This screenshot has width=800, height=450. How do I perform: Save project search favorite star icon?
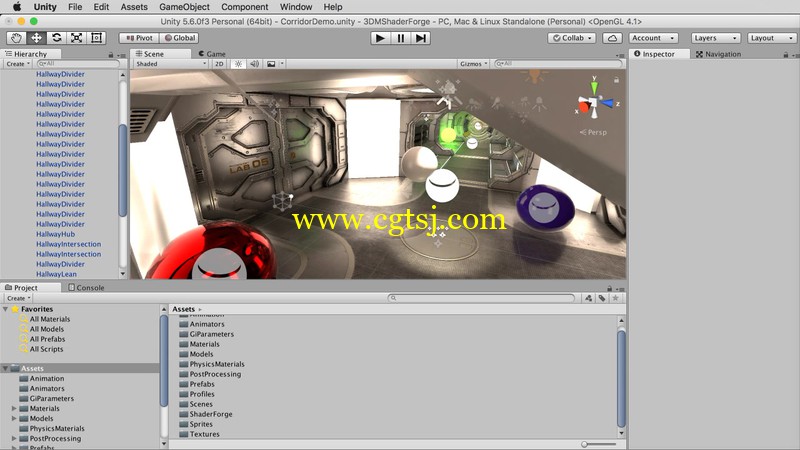pyautogui.click(x=615, y=298)
